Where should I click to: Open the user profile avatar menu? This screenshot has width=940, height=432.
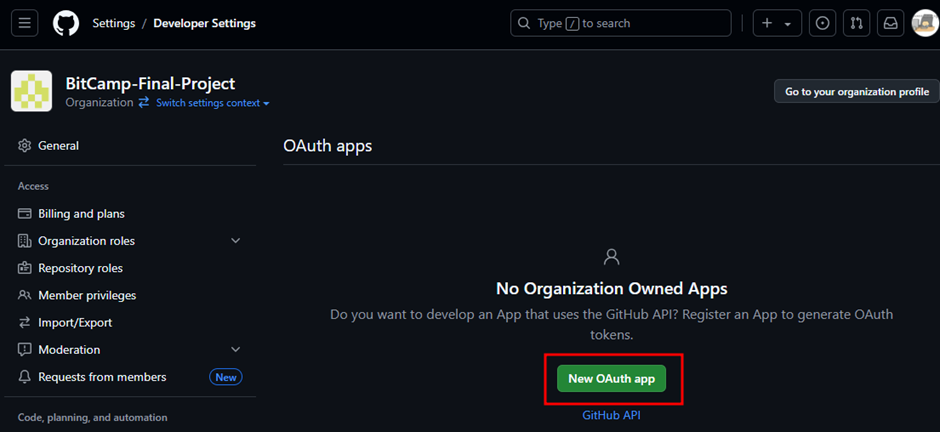(x=924, y=23)
